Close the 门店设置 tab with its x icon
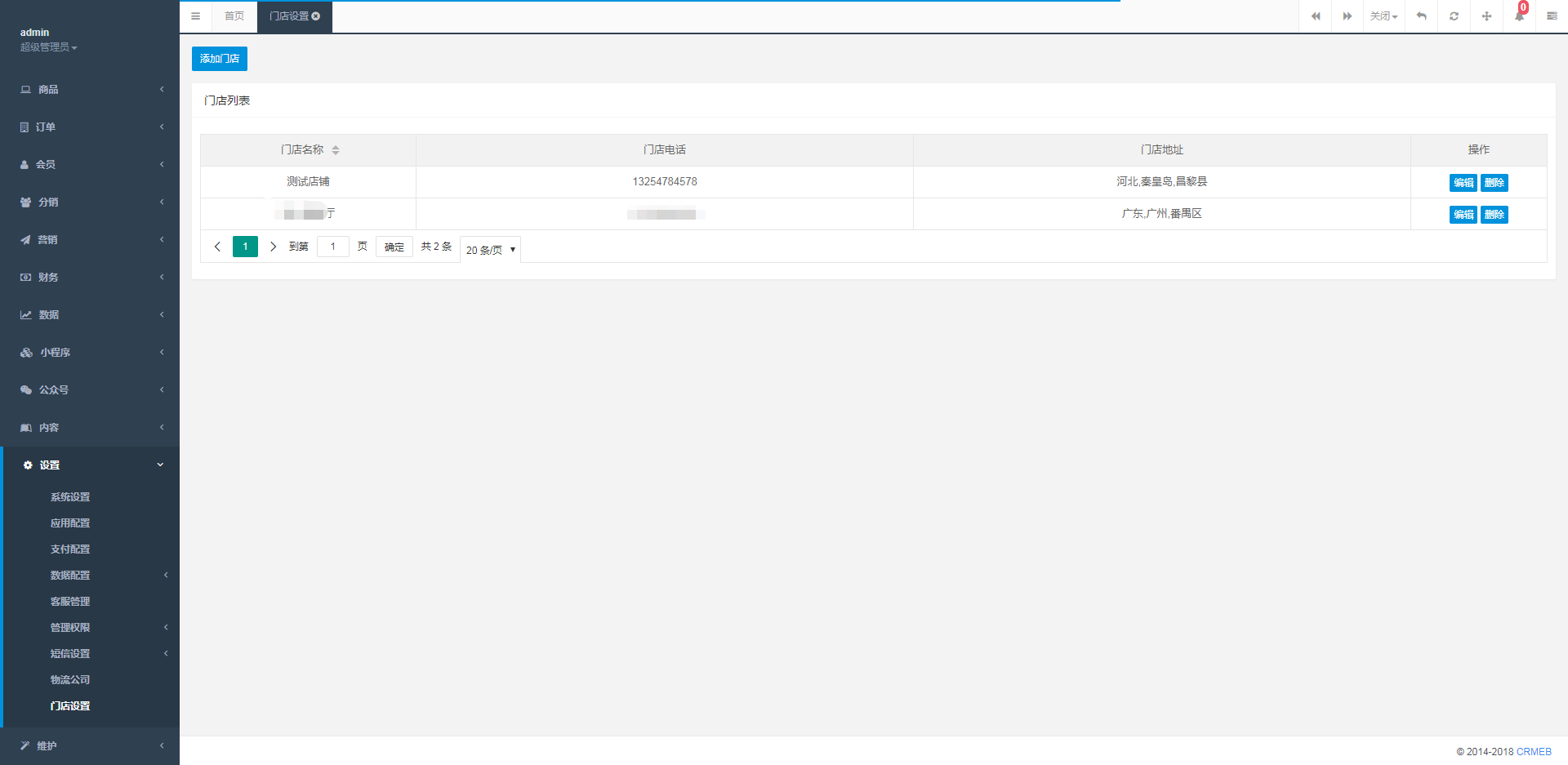The width and height of the screenshot is (1568, 765). click(316, 16)
